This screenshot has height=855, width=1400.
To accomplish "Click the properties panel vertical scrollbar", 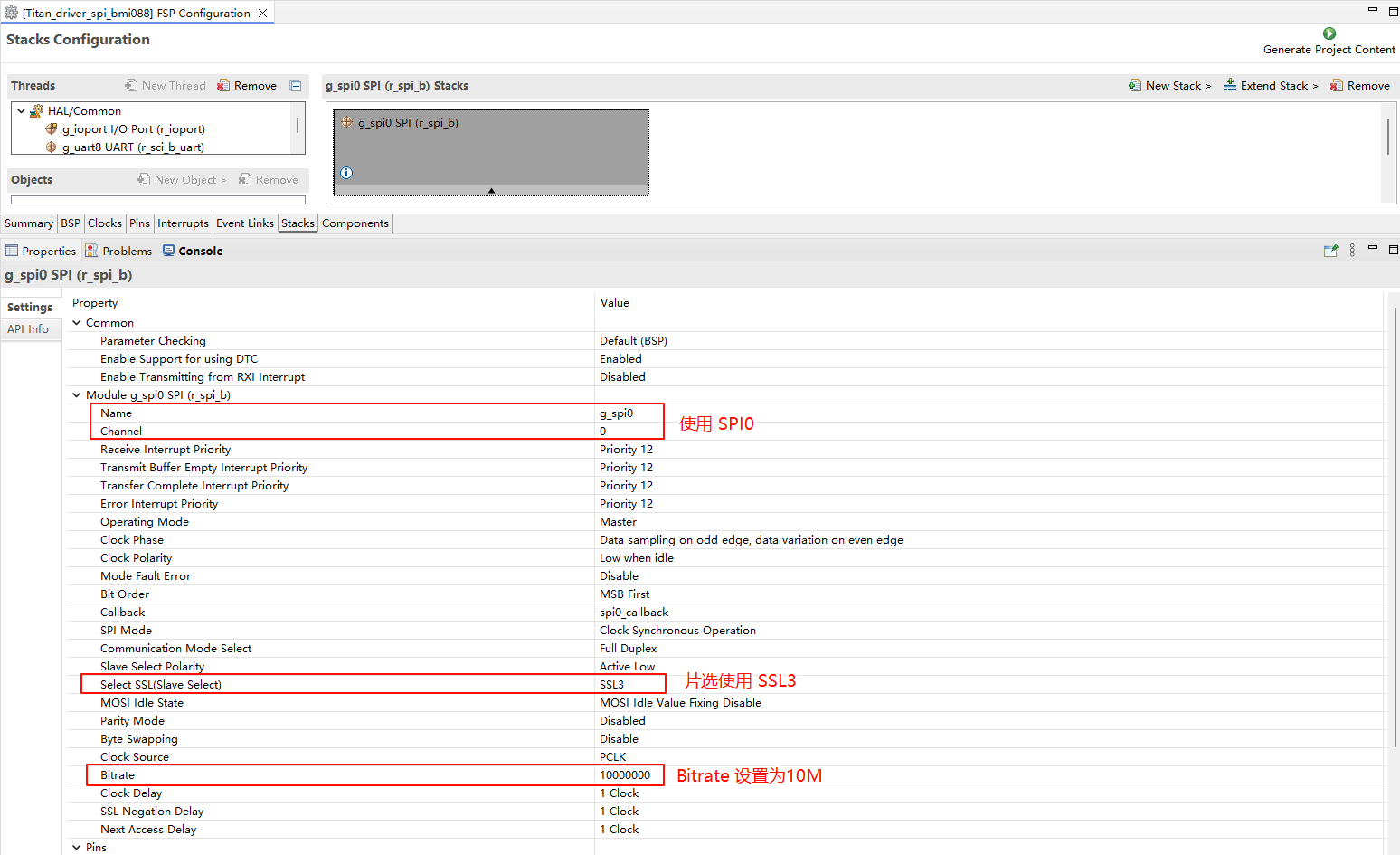I will pos(1395,525).
